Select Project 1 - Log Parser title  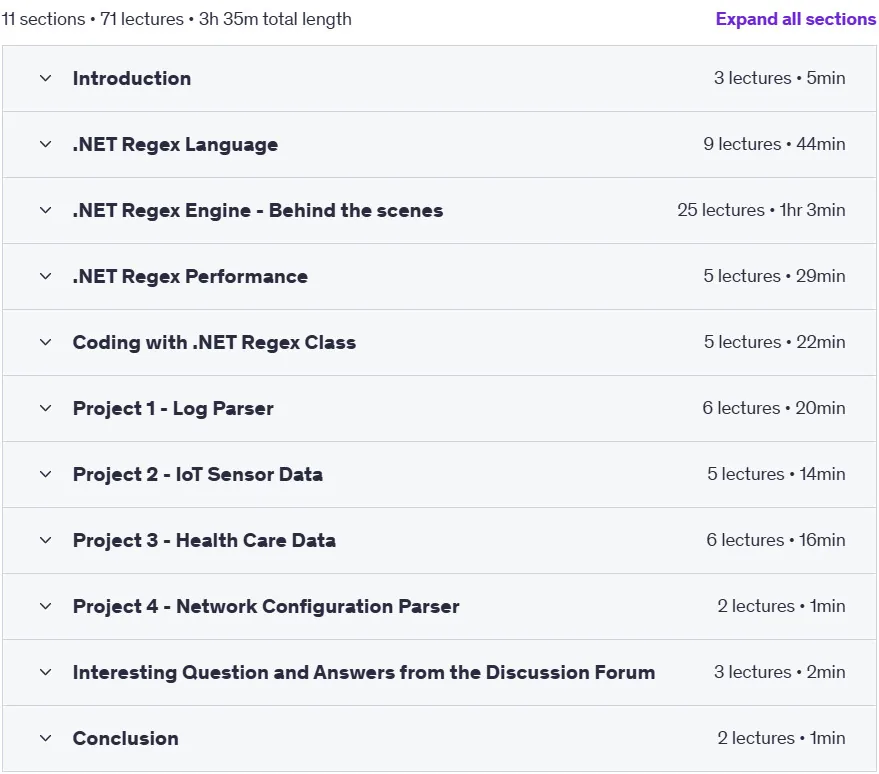(173, 409)
